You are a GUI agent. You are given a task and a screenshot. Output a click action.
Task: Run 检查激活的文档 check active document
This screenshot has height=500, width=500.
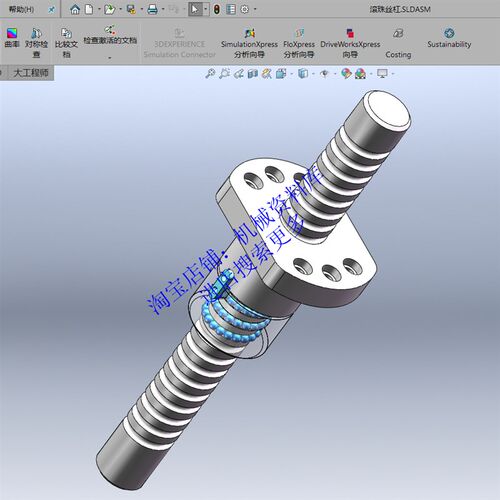(110, 35)
